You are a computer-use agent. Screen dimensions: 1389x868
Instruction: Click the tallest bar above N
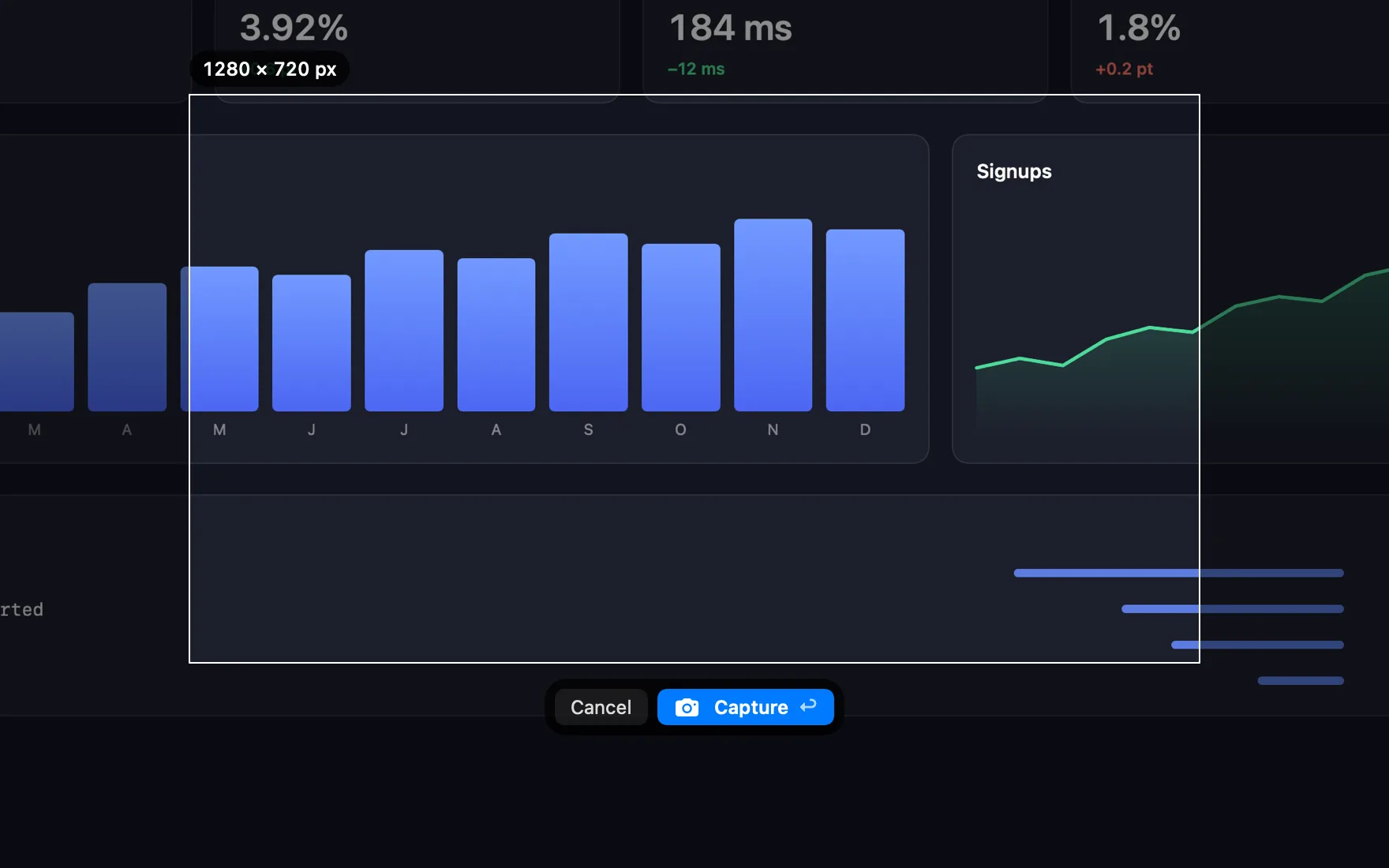(773, 315)
